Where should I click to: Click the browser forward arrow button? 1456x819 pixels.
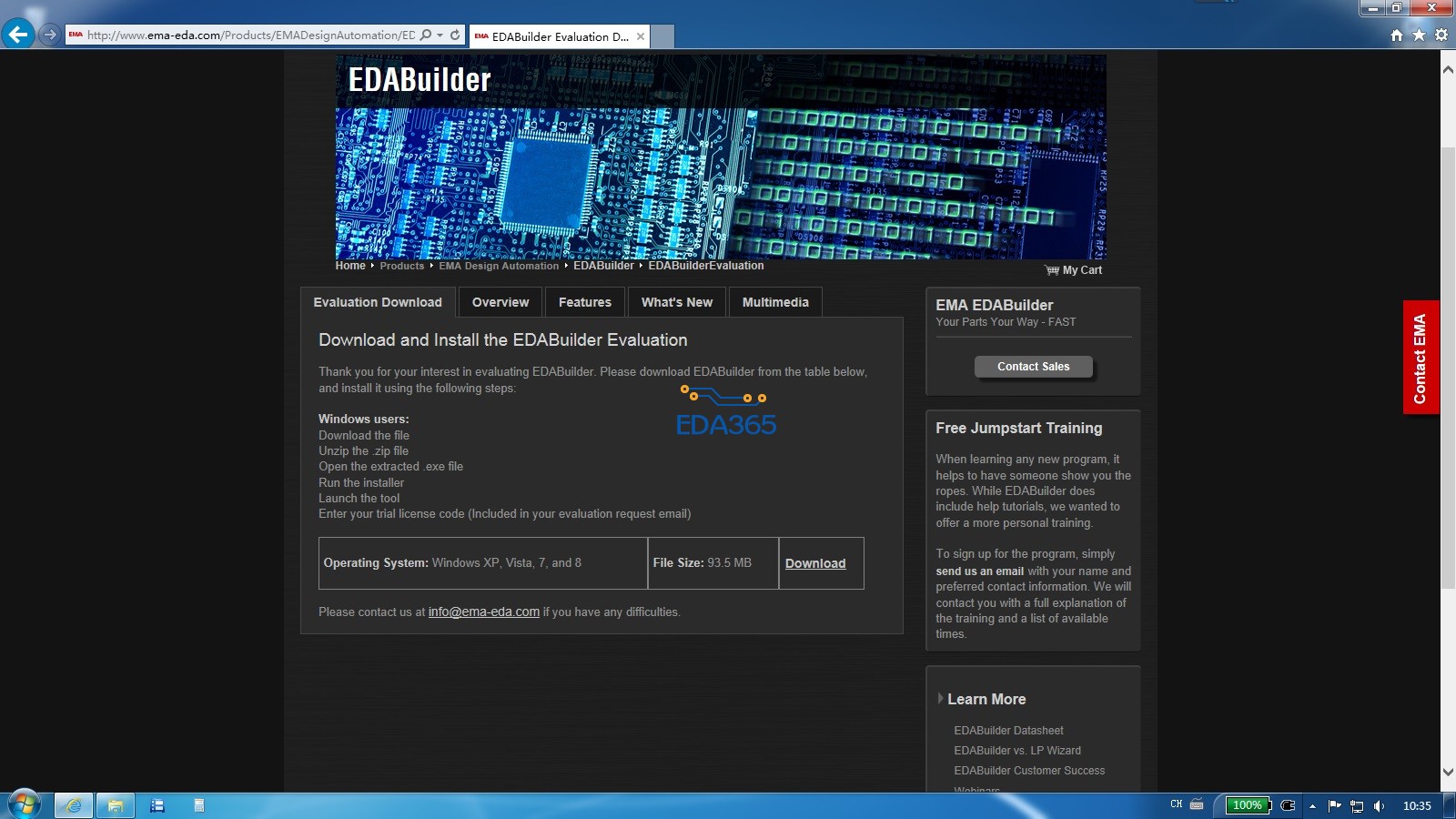50,35
